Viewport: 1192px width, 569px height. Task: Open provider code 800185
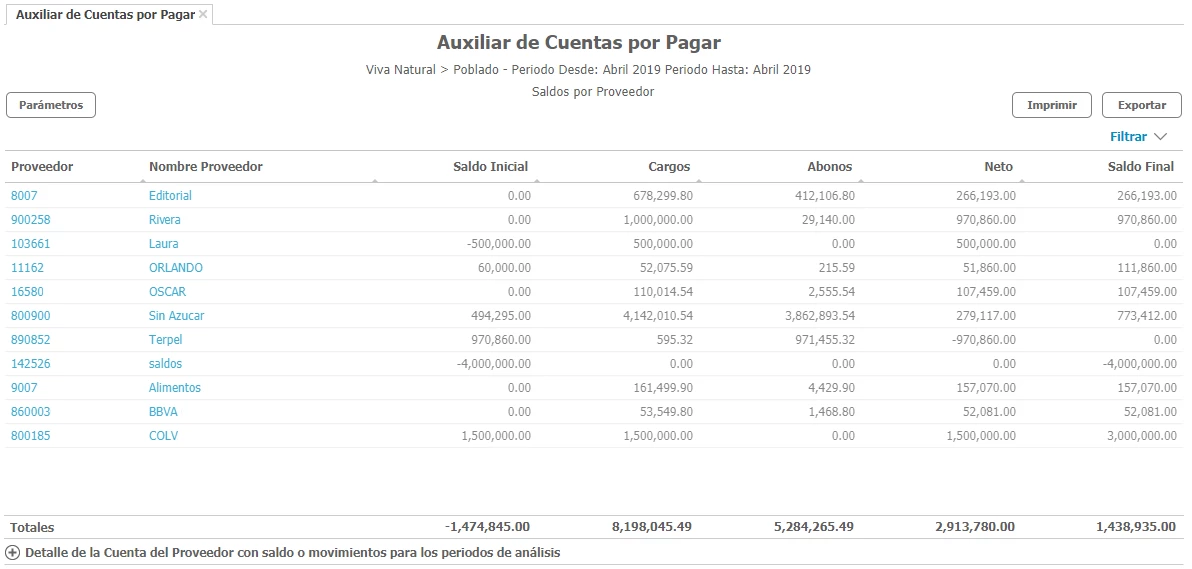(30, 436)
